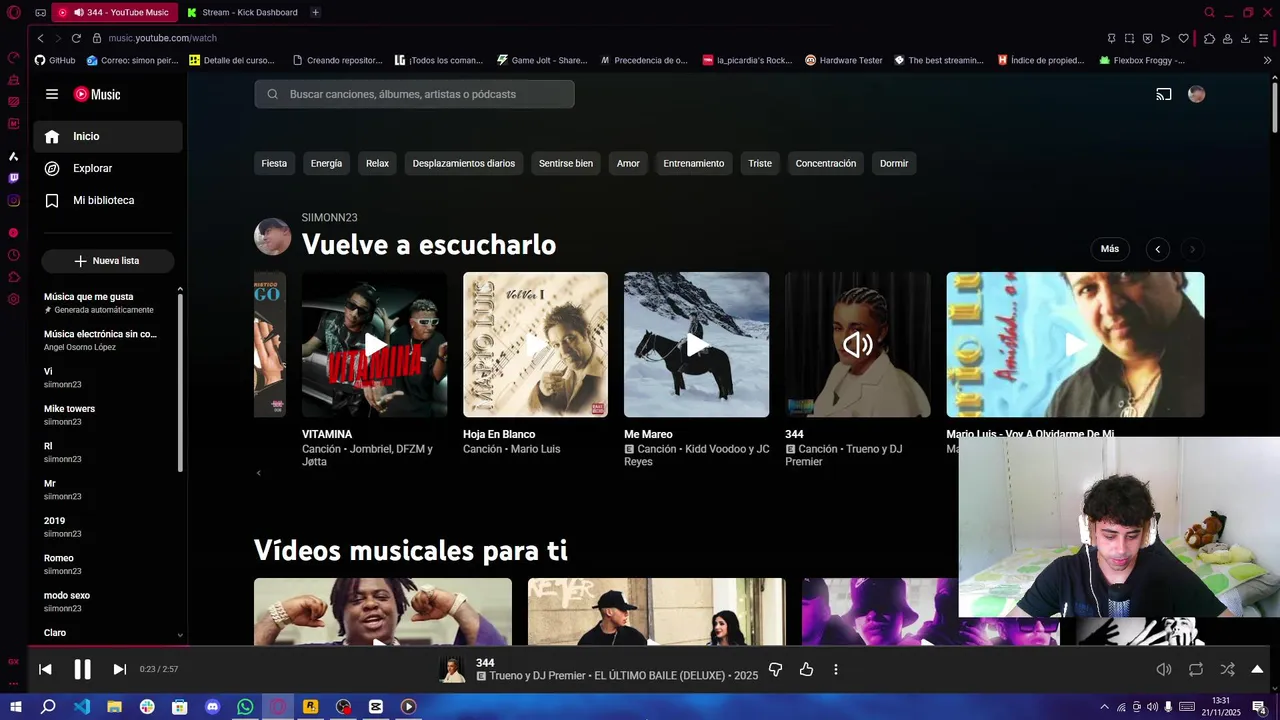The image size is (1280, 720).
Task: Open the player three-dot options menu
Action: point(836,669)
